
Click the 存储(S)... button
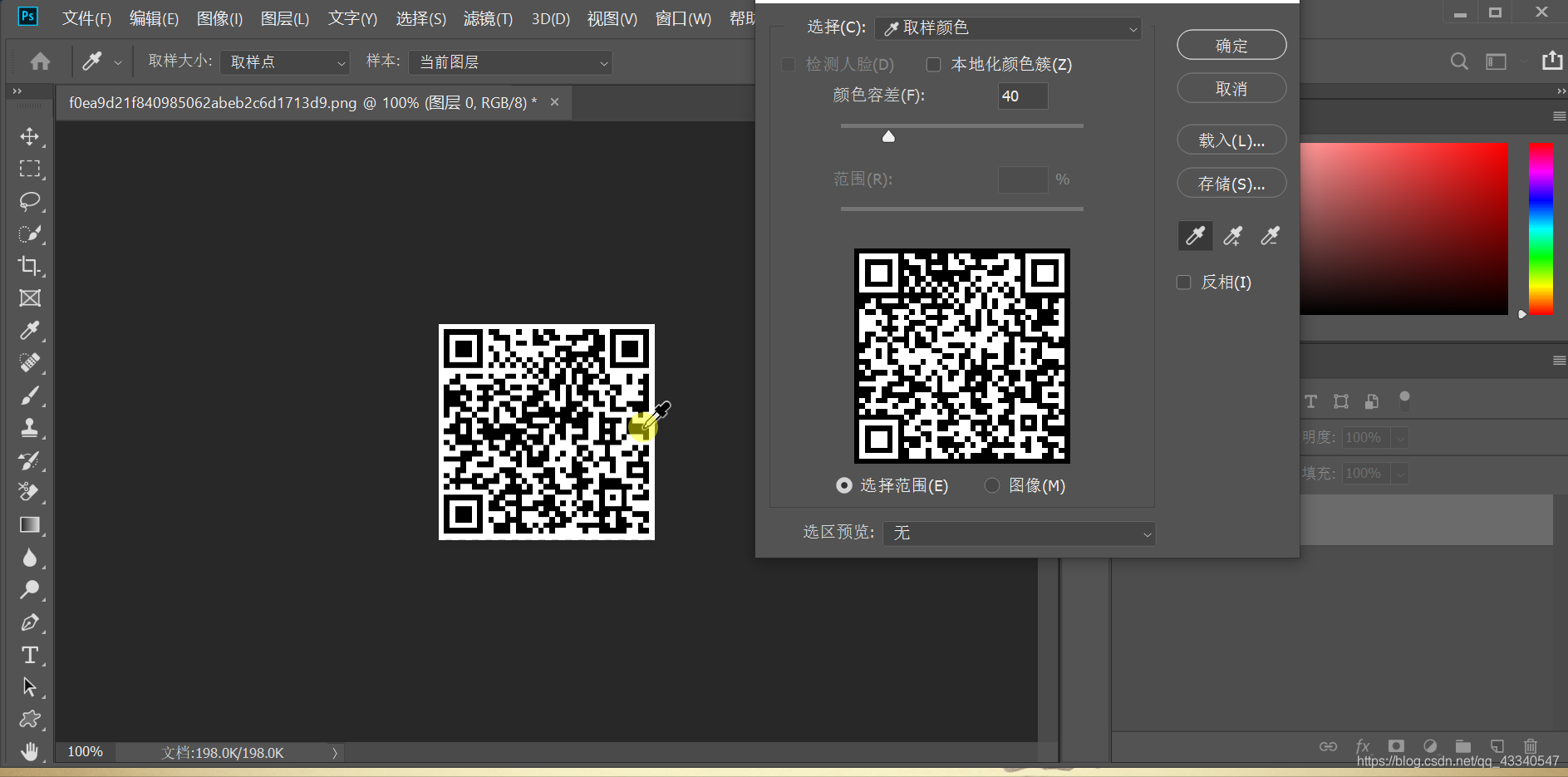click(1231, 183)
